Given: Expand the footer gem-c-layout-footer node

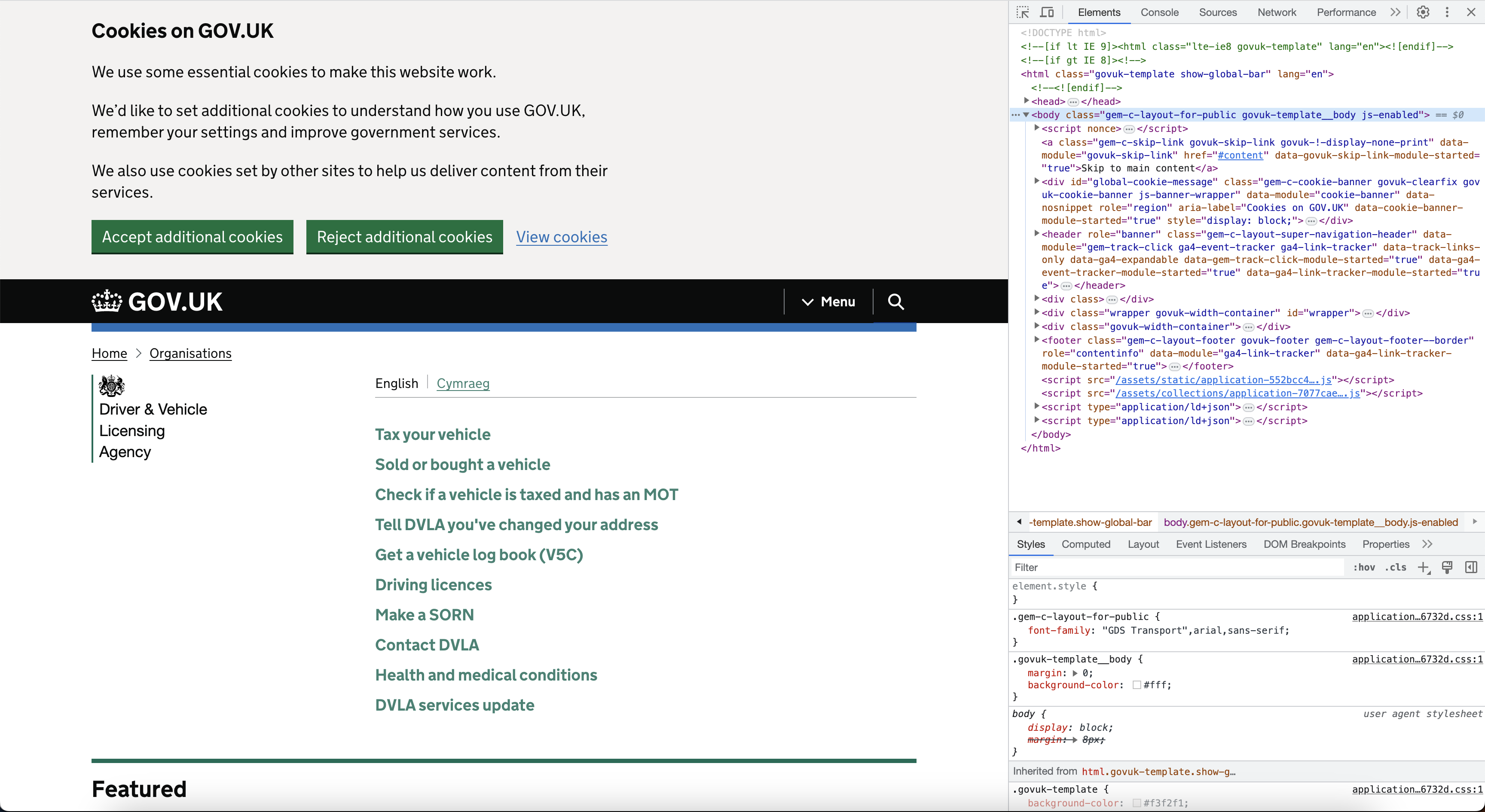Looking at the screenshot, I should click(1037, 339).
